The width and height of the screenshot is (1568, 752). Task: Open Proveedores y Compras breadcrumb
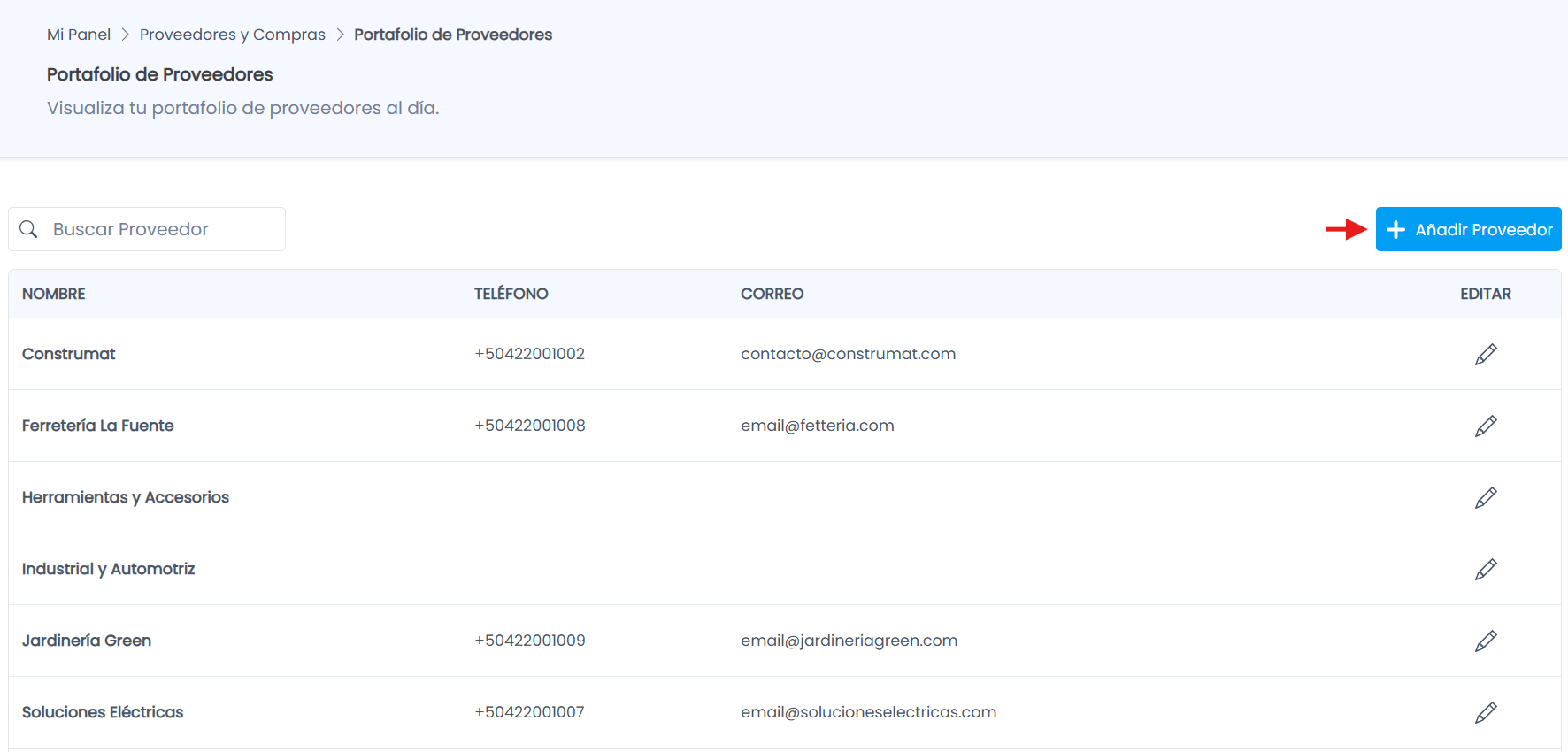tap(233, 35)
